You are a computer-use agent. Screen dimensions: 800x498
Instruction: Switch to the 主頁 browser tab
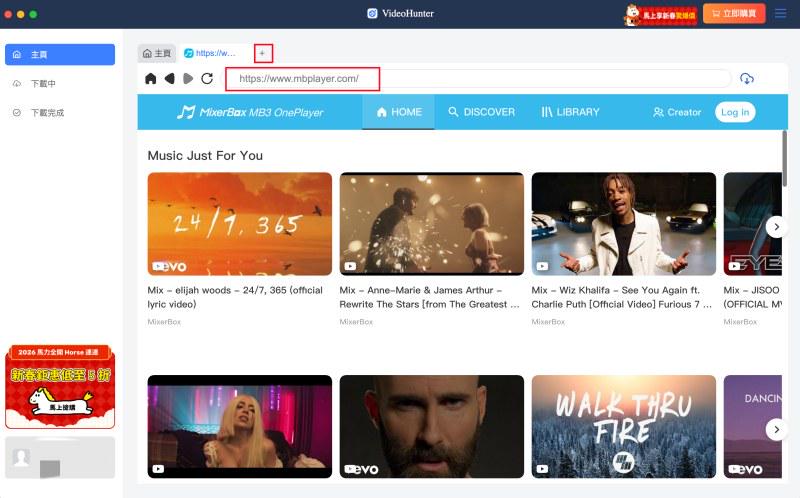[157, 53]
